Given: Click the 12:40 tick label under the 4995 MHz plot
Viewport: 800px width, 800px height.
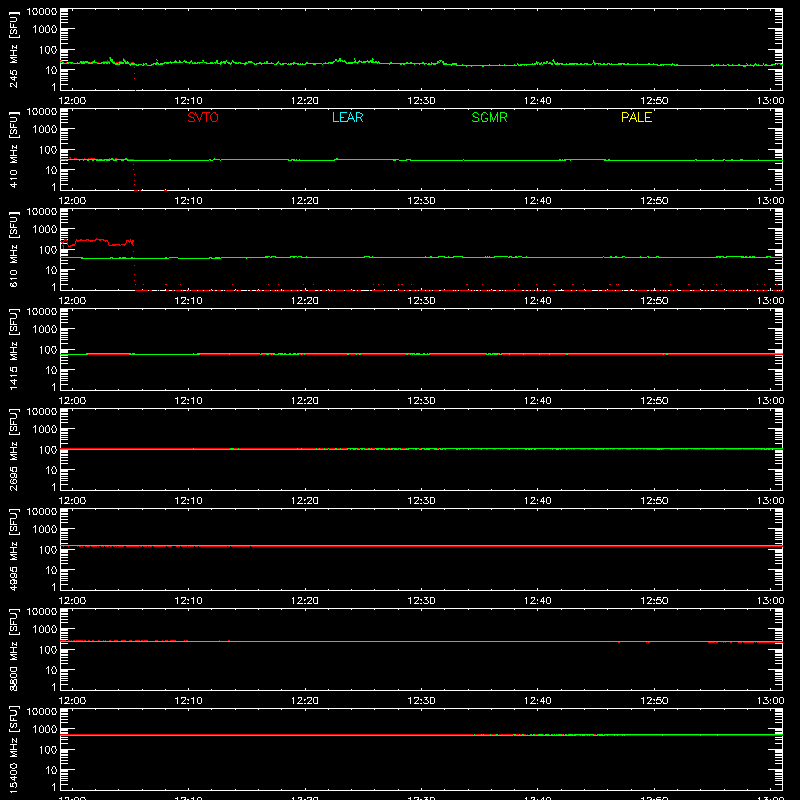Looking at the screenshot, I should pos(537,601).
